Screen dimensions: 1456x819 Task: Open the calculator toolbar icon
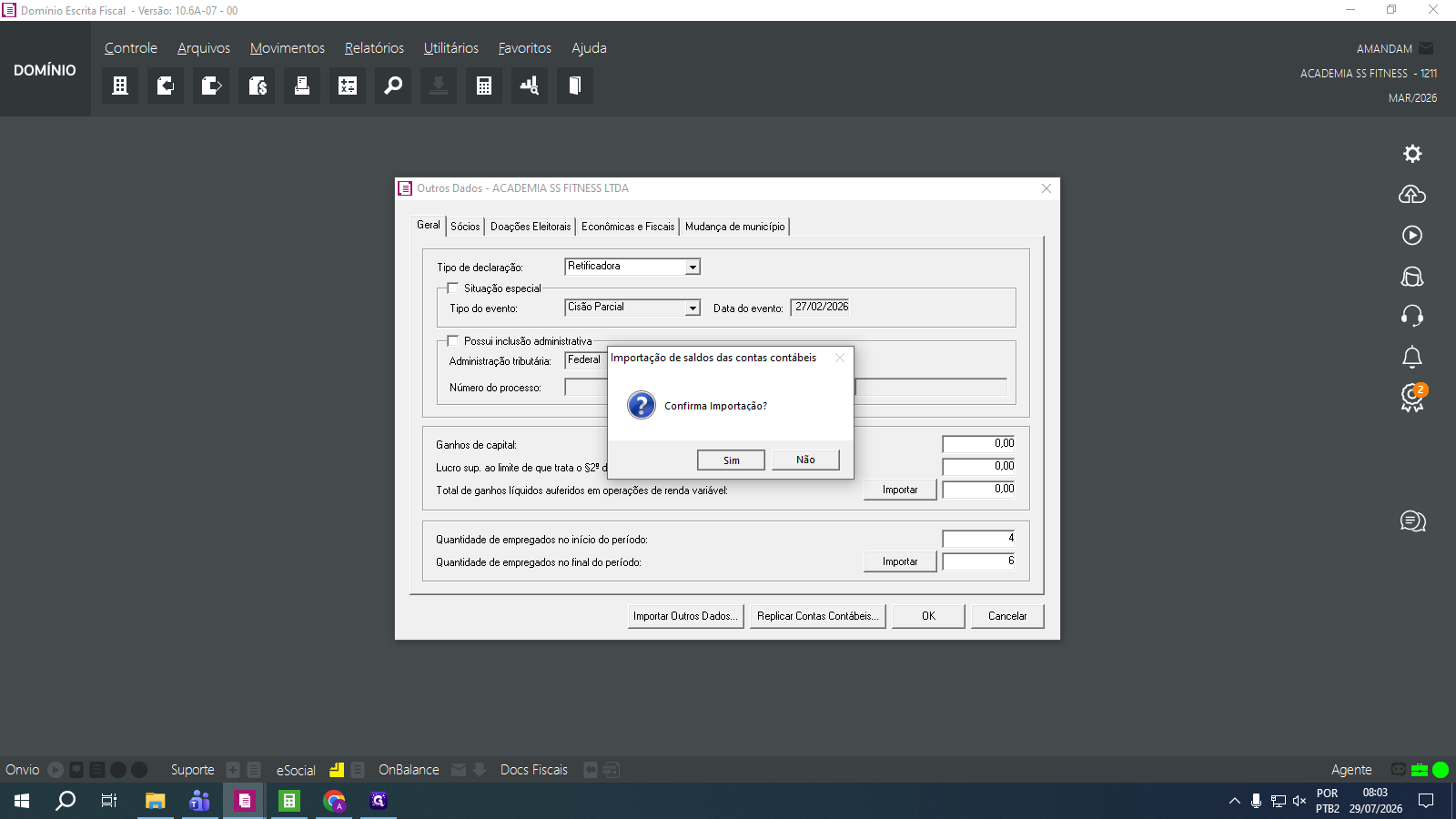click(x=484, y=86)
